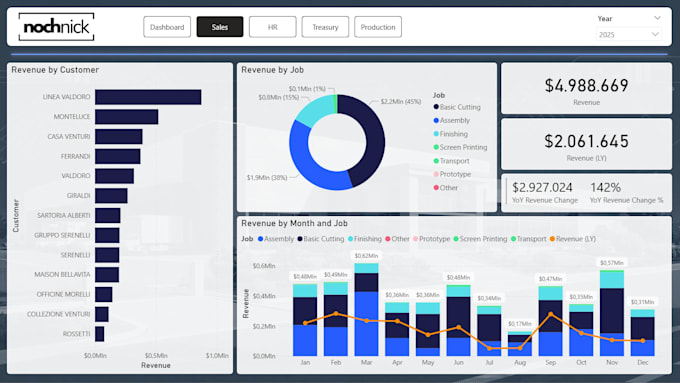The height and width of the screenshot is (383, 680).
Task: Select Prototype legend dot in Revenue by Job
Action: coord(436,174)
